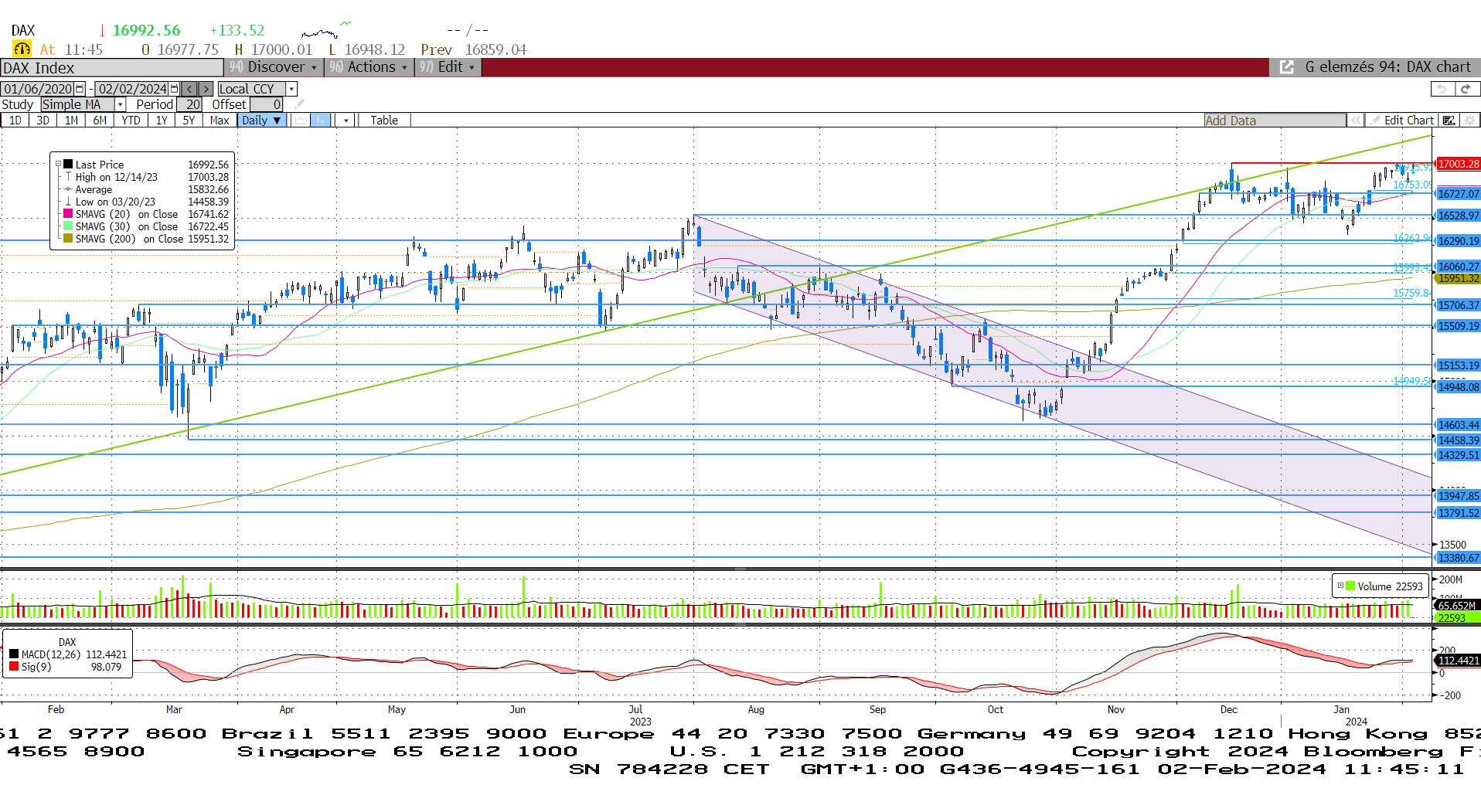Screen dimensions: 1481x812
Task: Select the 6M range tab
Action: (100, 120)
